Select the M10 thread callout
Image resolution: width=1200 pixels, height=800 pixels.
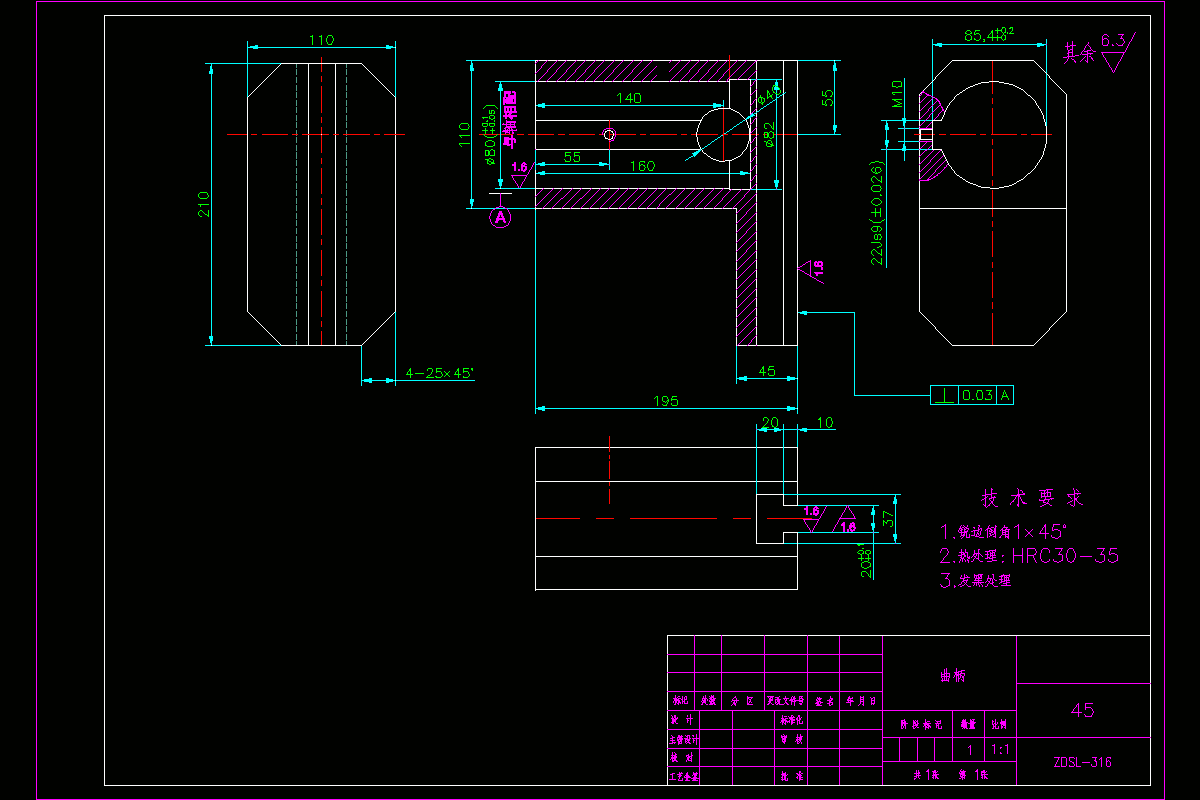point(898,93)
